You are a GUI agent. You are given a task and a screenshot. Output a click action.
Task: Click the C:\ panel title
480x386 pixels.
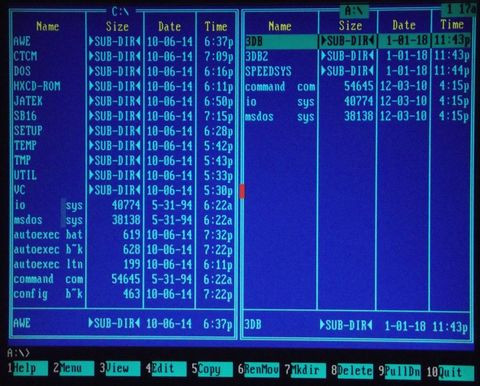pos(120,12)
